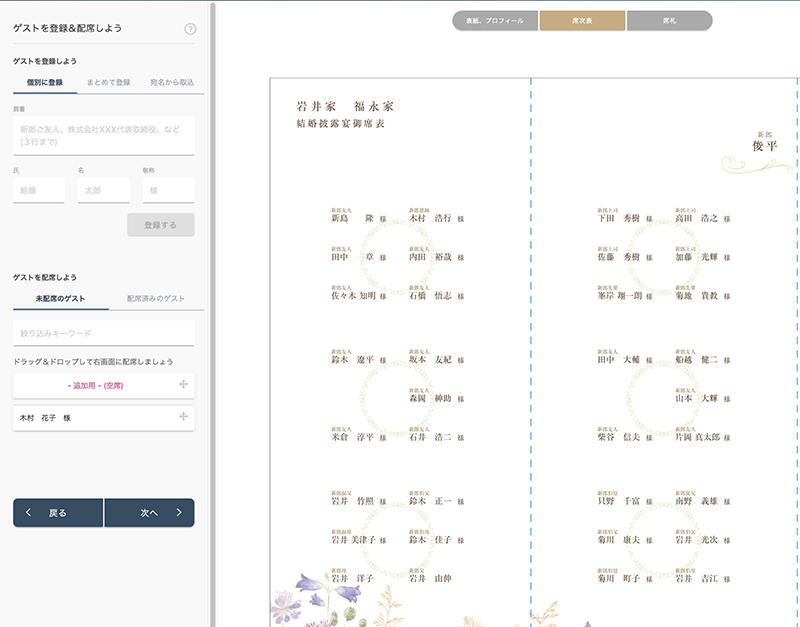Switch to 宛名から取込 tab
The width and height of the screenshot is (800, 627).
pyautogui.click(x=171, y=82)
